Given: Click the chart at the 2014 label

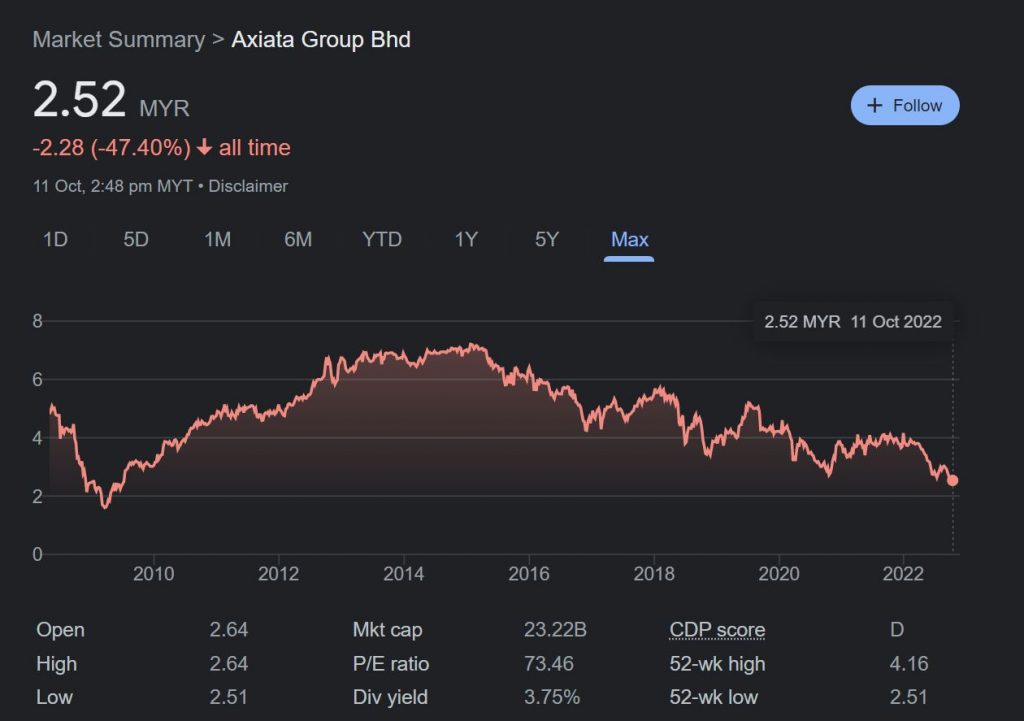Looking at the screenshot, I should point(404,573).
